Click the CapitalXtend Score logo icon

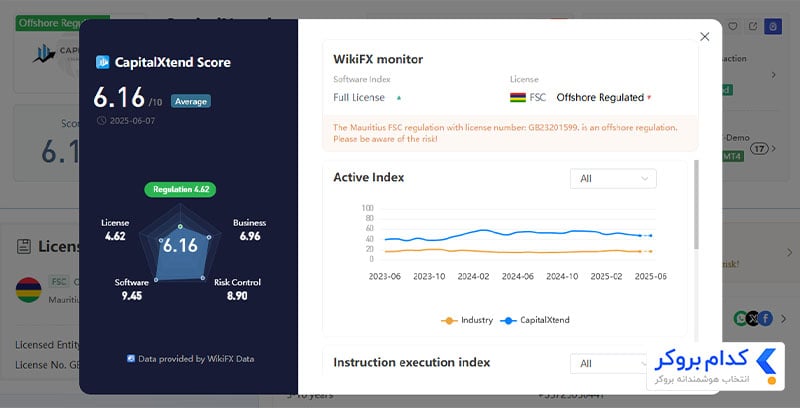pos(103,62)
